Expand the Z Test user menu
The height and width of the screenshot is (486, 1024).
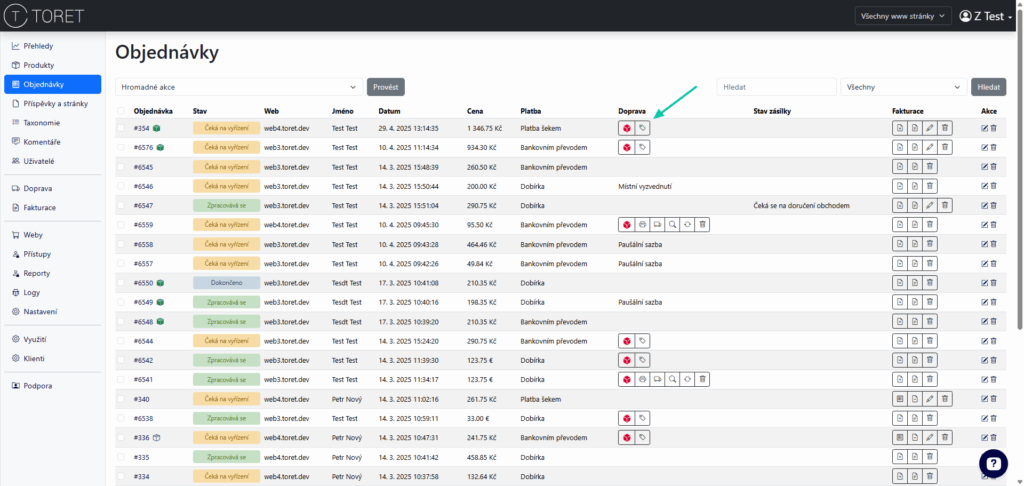coord(986,16)
